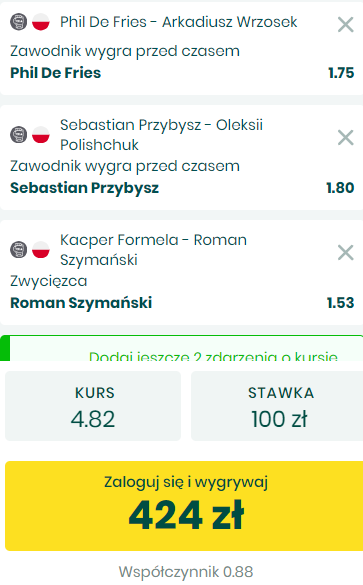Viewport: 363px width, 585px height.
Task: Open Phil De Fries - Arkadiusz Wrzosek event
Action: tap(179, 22)
